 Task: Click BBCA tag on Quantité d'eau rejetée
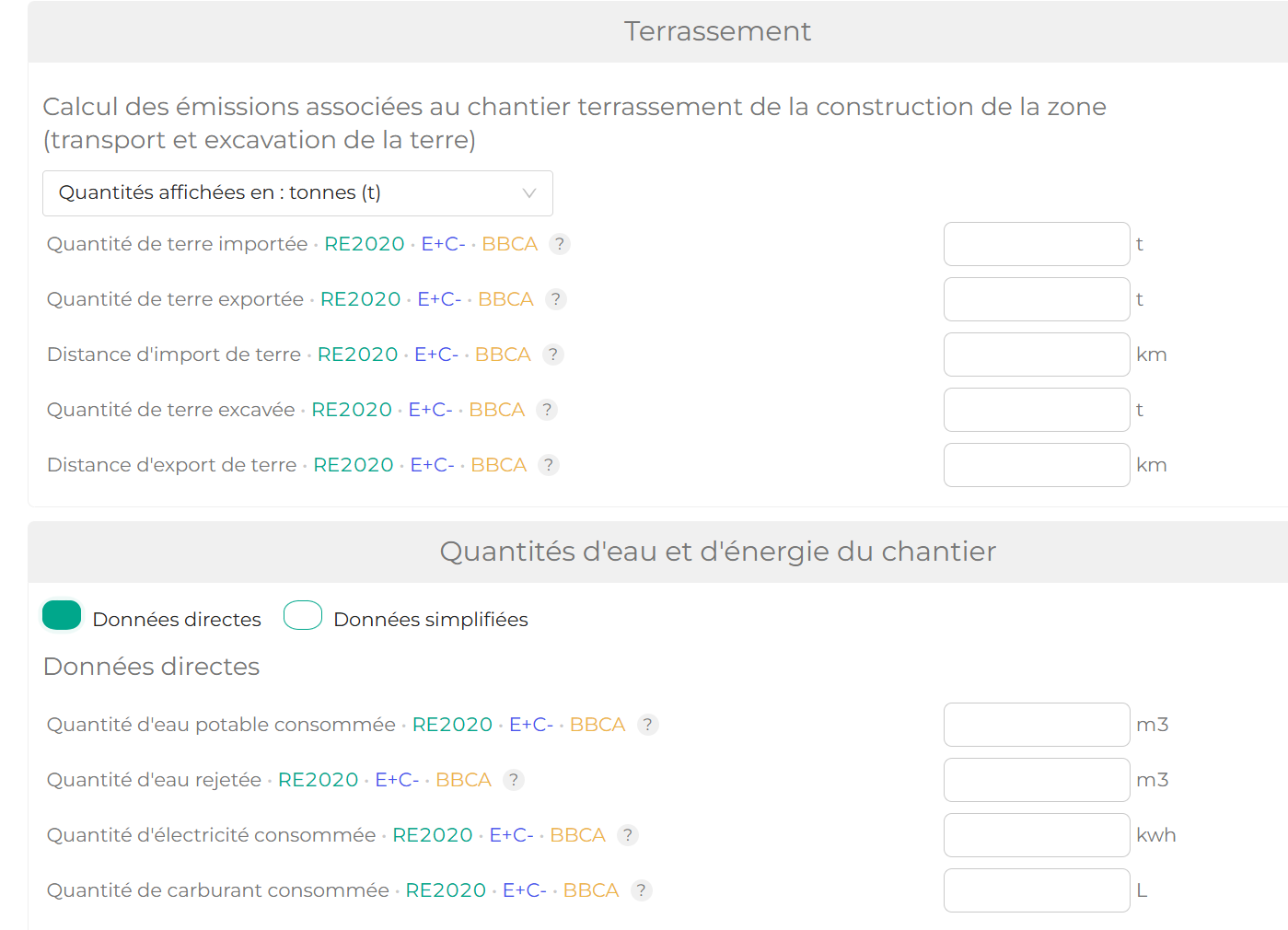click(463, 780)
